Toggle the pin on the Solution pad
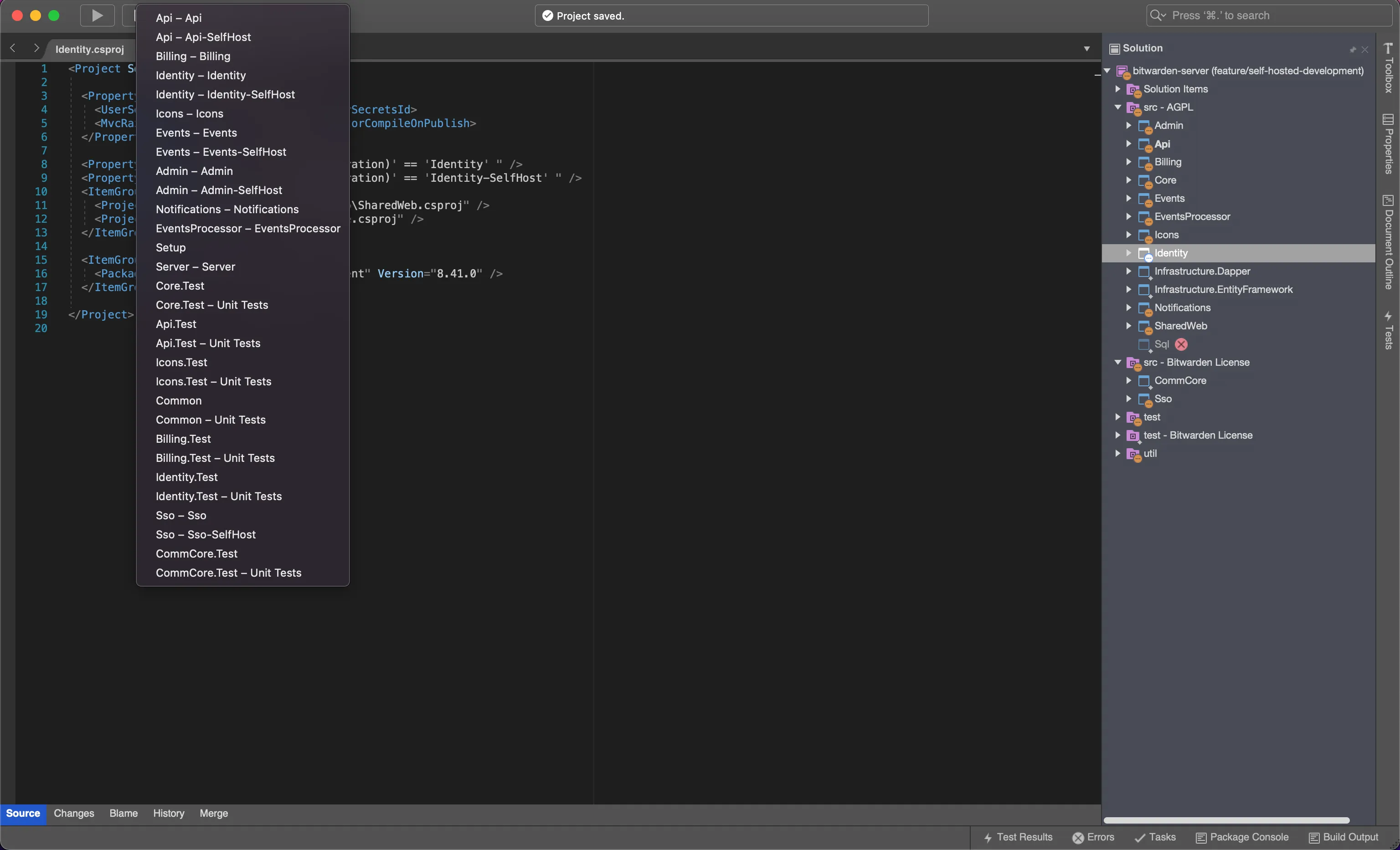The width and height of the screenshot is (1400, 850). (1352, 49)
